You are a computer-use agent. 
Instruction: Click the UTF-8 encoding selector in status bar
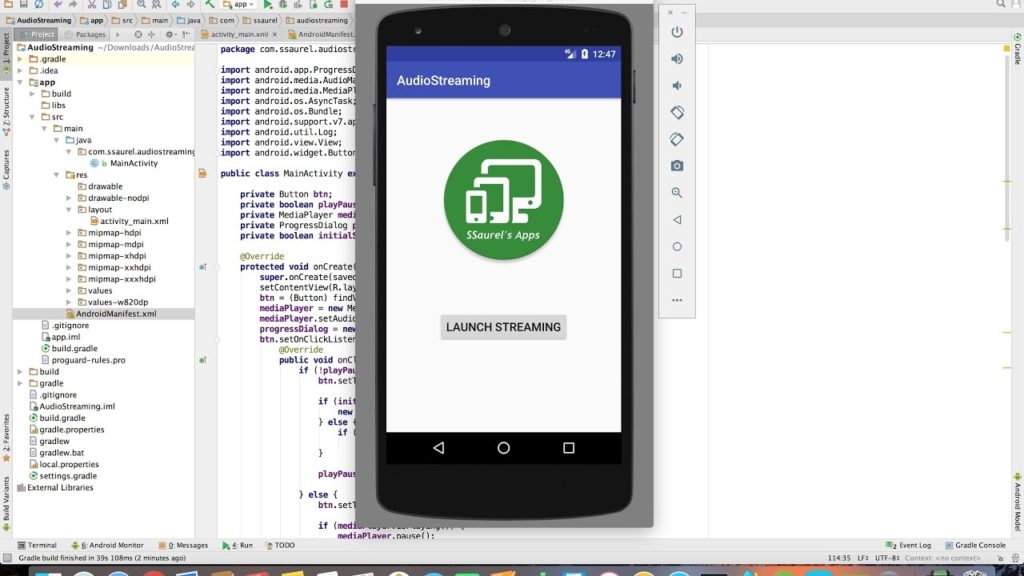point(888,558)
